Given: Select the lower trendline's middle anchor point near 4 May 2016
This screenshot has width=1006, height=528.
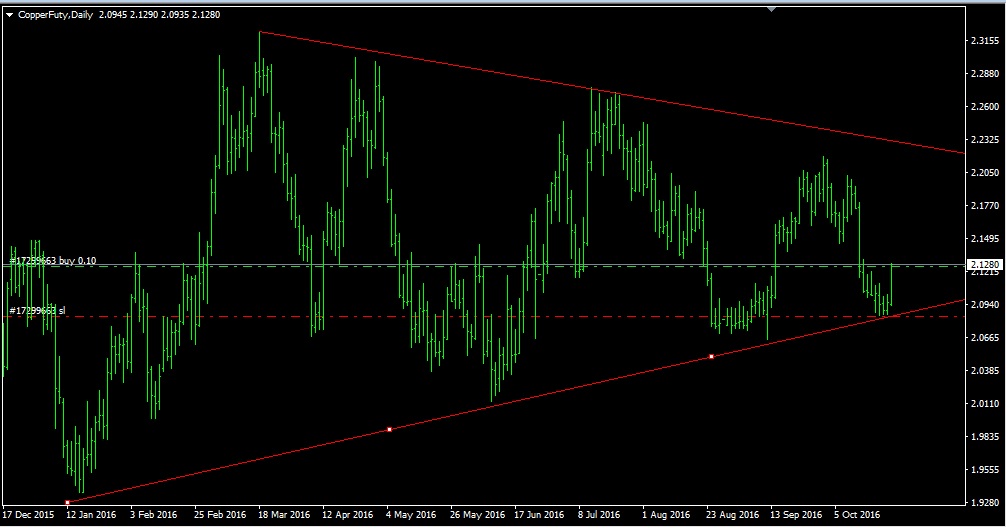Looking at the screenshot, I should point(389,429).
